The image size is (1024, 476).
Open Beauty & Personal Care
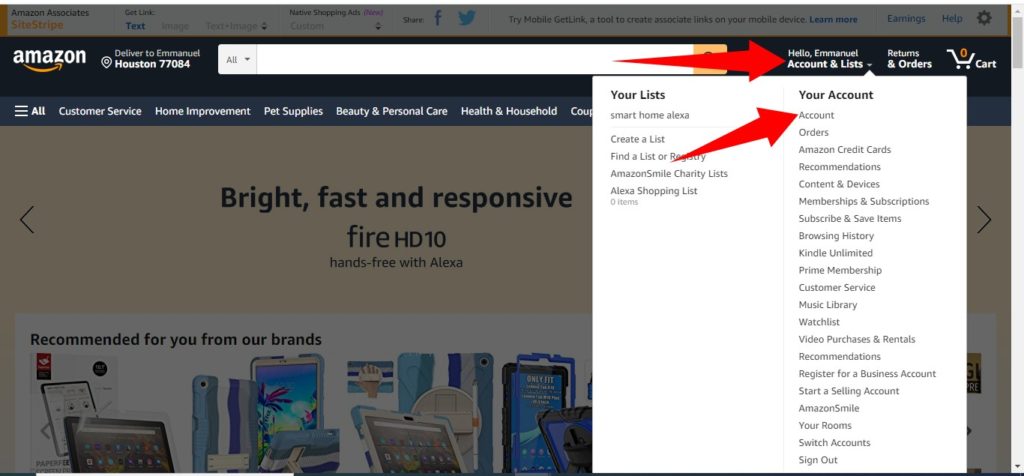tap(392, 111)
